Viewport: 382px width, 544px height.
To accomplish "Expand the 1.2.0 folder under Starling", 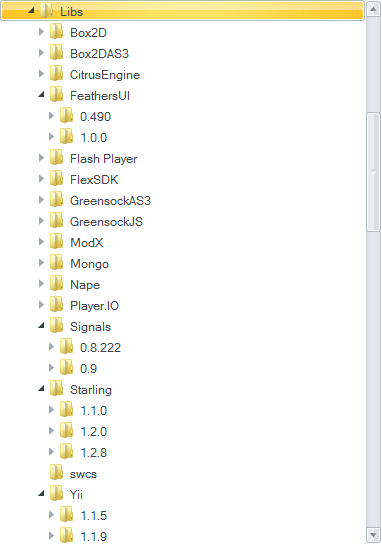I will [51, 431].
